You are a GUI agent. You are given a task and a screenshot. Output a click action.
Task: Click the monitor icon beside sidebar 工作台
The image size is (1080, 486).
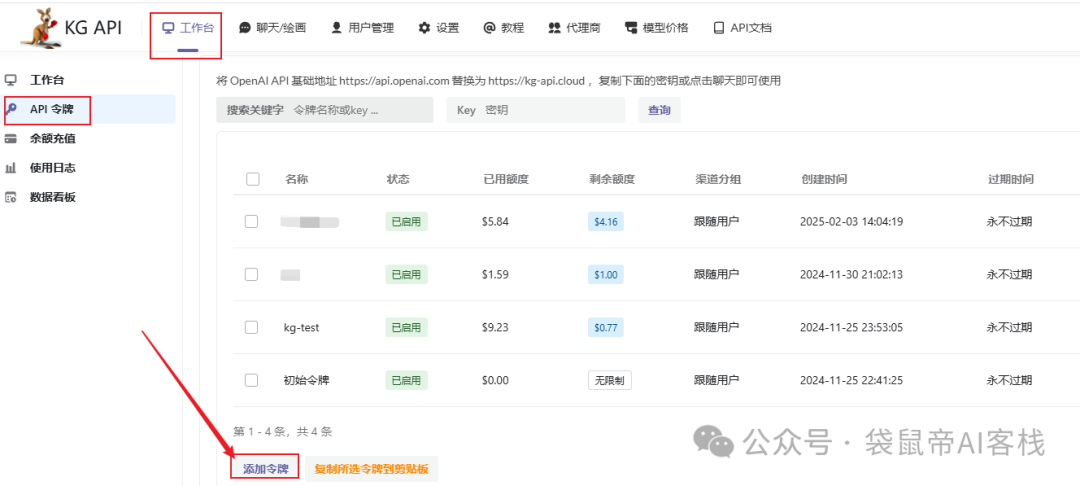tap(10, 80)
